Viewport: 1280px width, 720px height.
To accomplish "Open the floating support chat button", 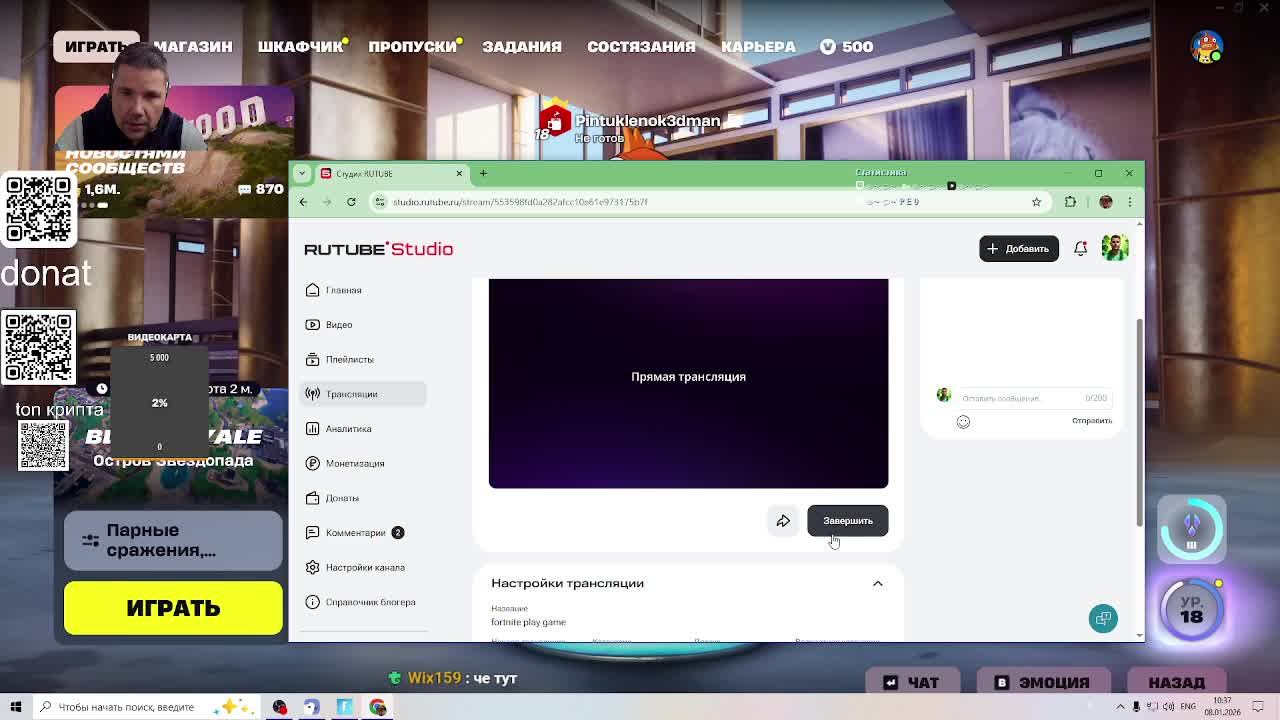I will click(x=1103, y=618).
